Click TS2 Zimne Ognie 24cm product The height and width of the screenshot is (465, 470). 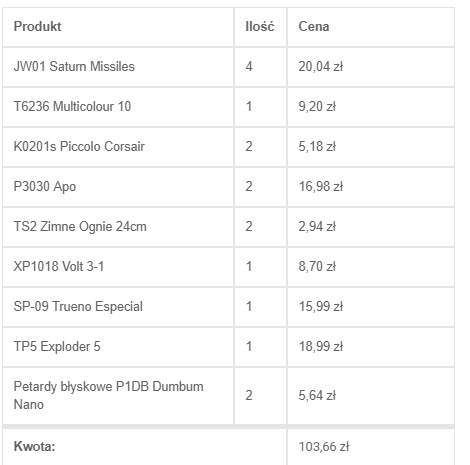point(80,227)
